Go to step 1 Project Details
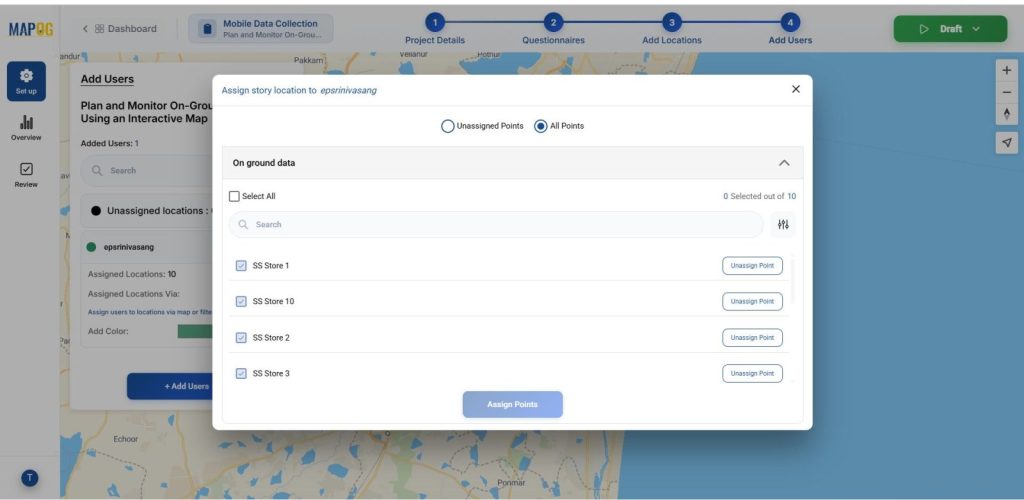The image size is (1024, 500). click(435, 30)
